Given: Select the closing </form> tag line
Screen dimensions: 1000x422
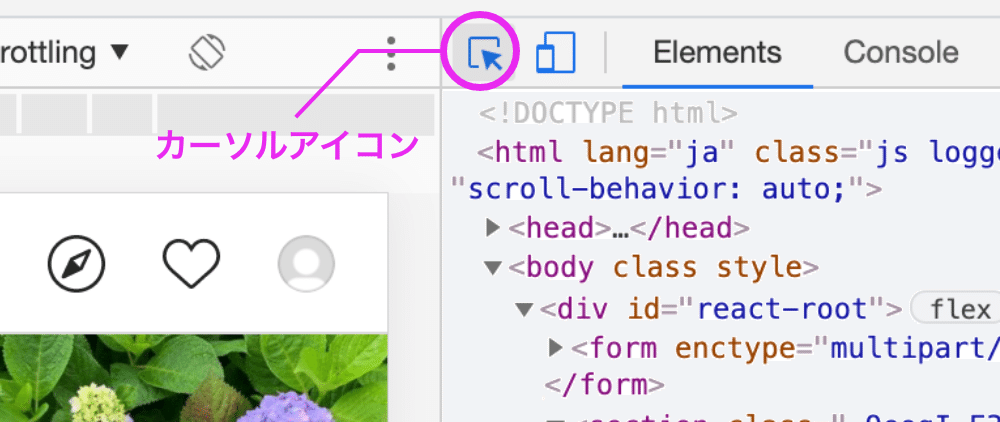Looking at the screenshot, I should [604, 384].
